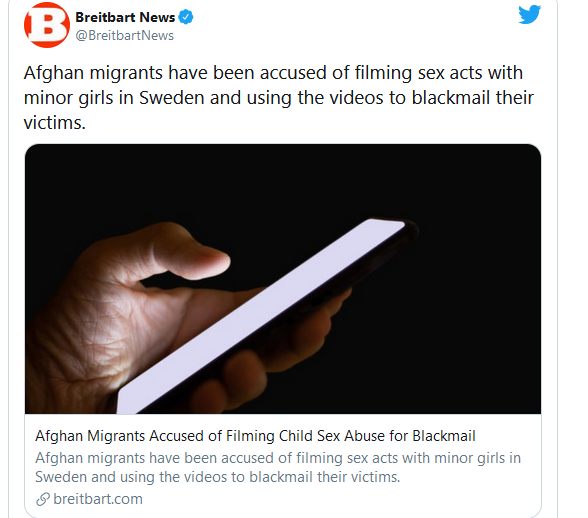The image size is (588, 518).
Task: Follow the breitbart.com domain link
Action: click(98, 499)
